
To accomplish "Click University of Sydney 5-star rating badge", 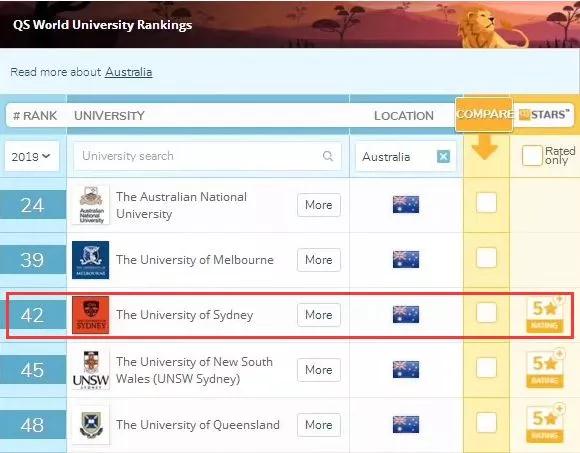I will 544,314.
